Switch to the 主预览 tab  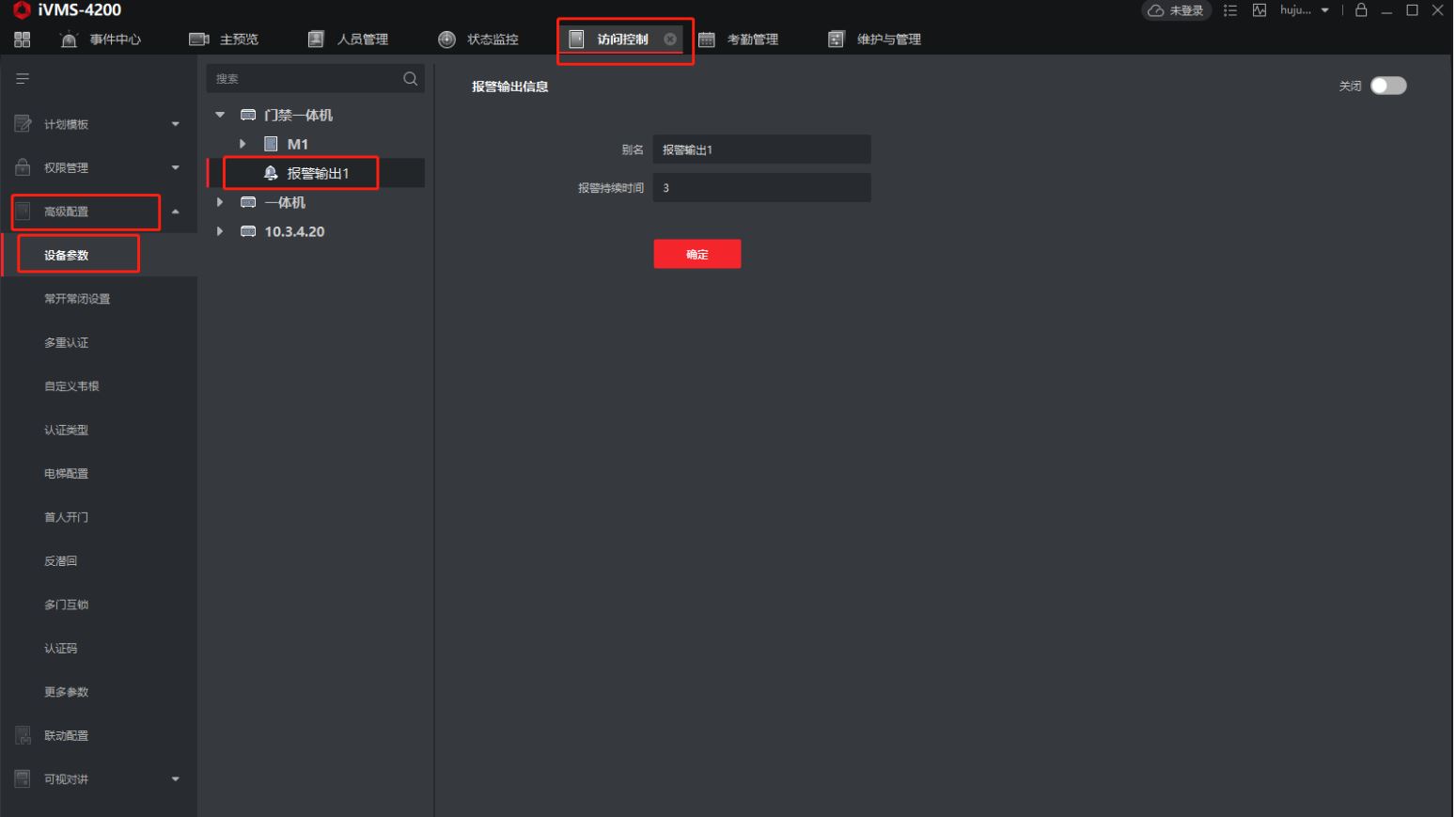pyautogui.click(x=224, y=39)
